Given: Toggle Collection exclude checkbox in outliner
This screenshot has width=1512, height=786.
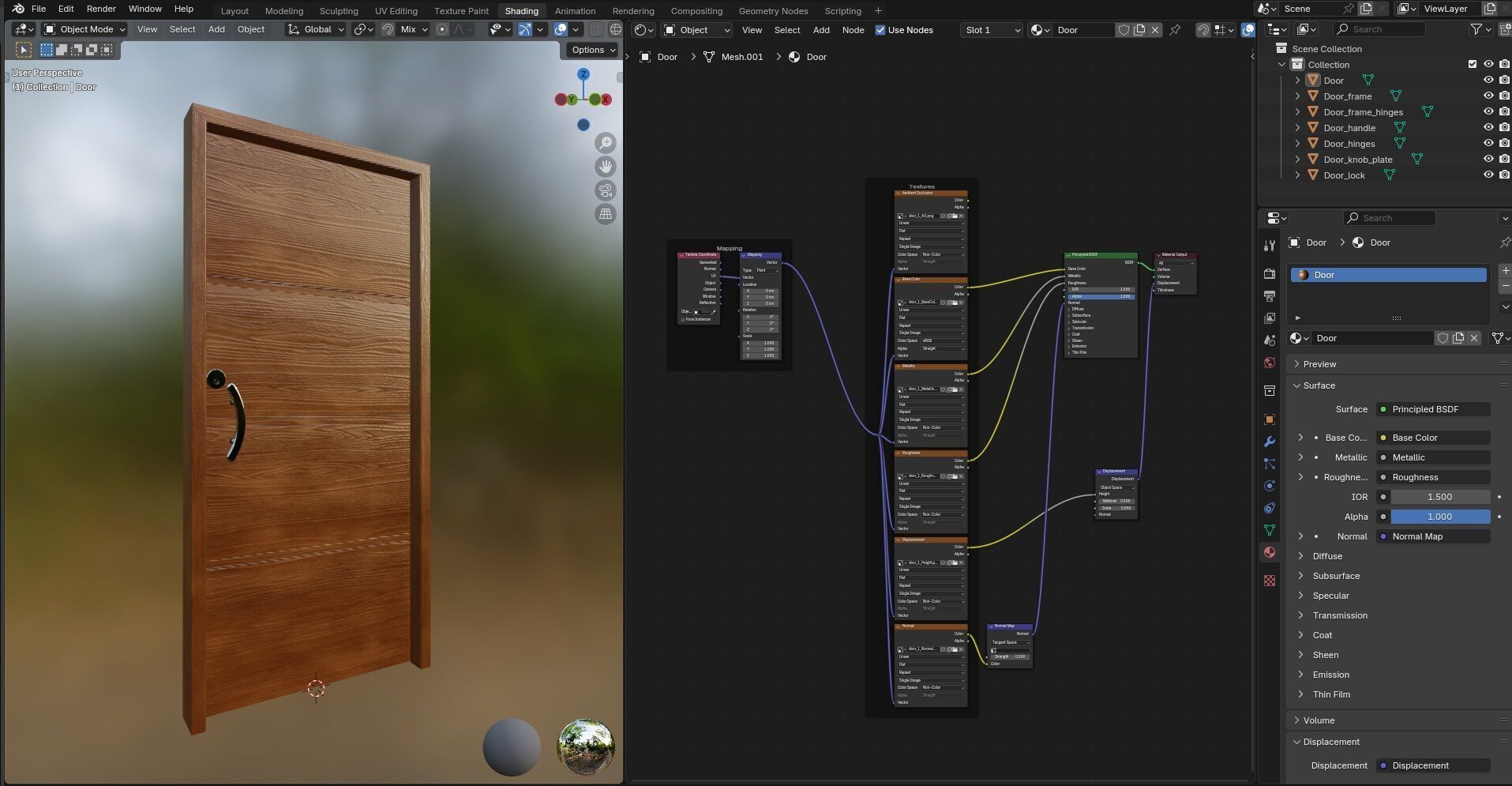Looking at the screenshot, I should click(x=1472, y=64).
